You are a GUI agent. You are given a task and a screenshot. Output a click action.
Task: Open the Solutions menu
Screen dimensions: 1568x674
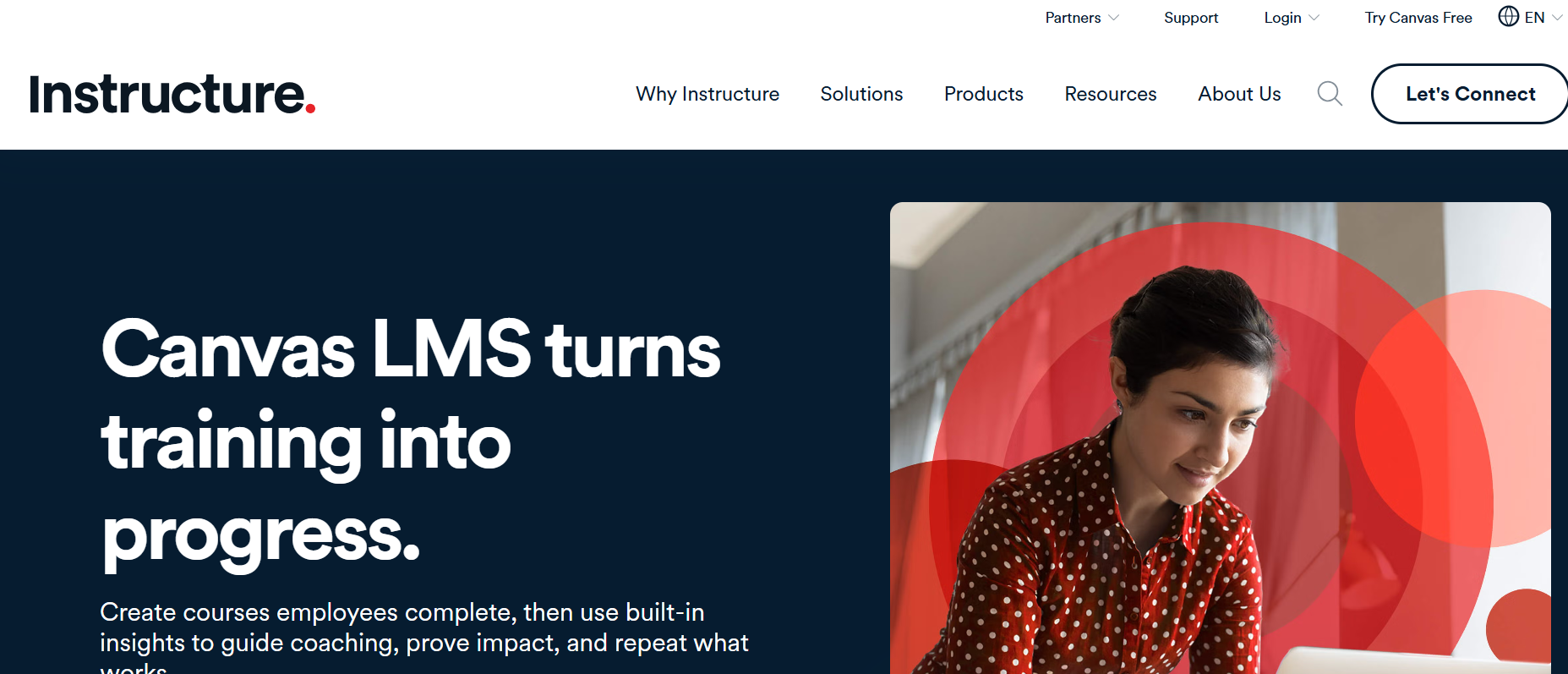(x=861, y=94)
